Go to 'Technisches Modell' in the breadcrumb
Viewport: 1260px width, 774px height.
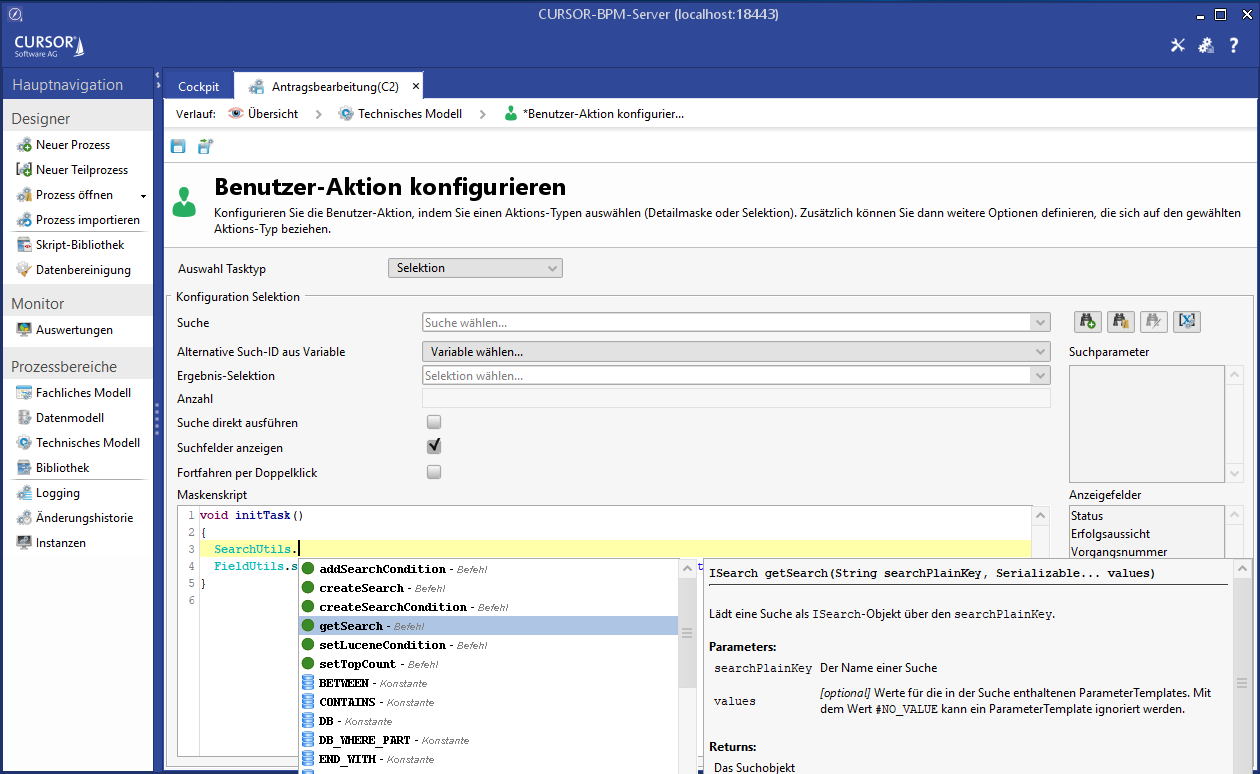pyautogui.click(x=409, y=114)
